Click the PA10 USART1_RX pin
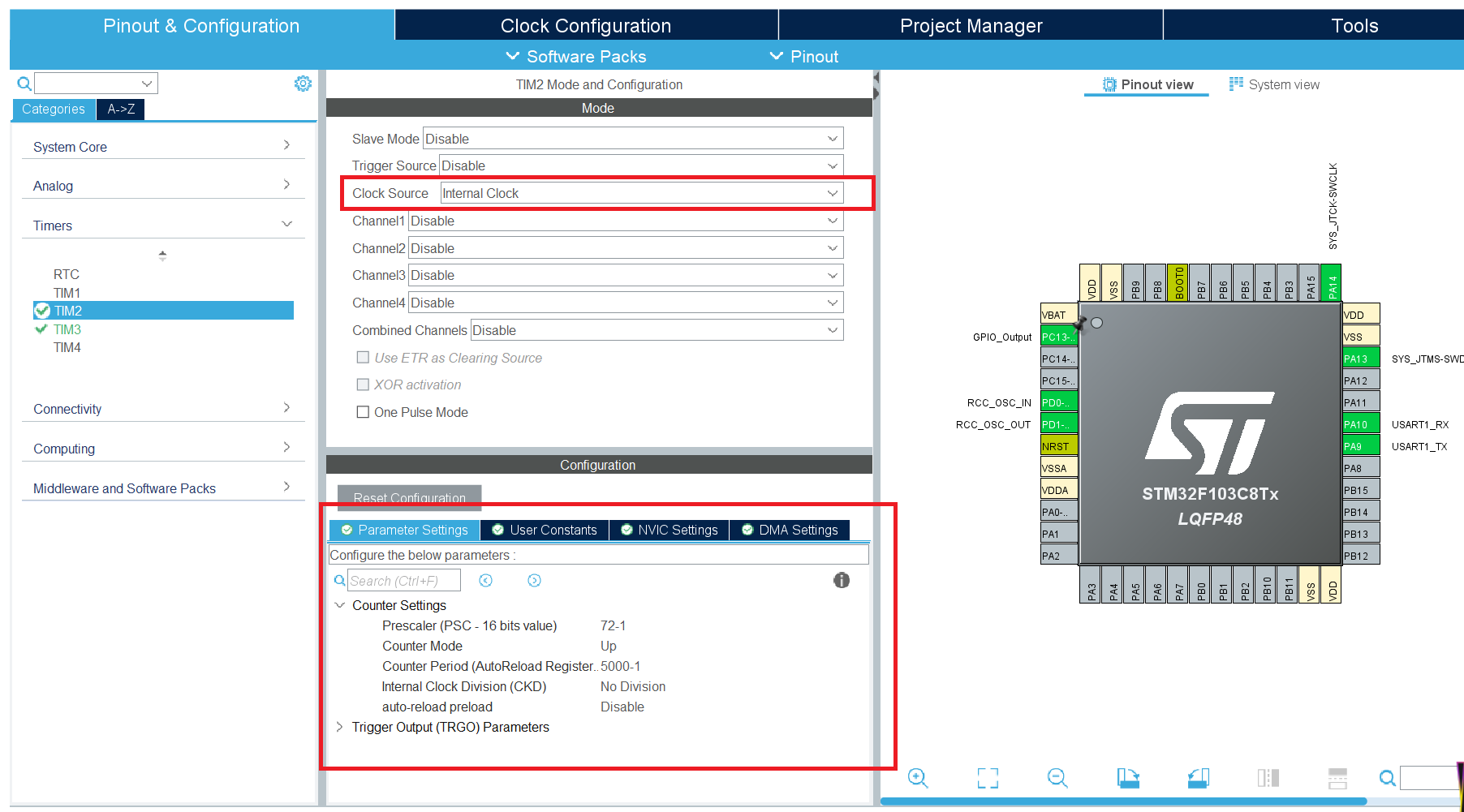The height and width of the screenshot is (812, 1464). [1361, 424]
